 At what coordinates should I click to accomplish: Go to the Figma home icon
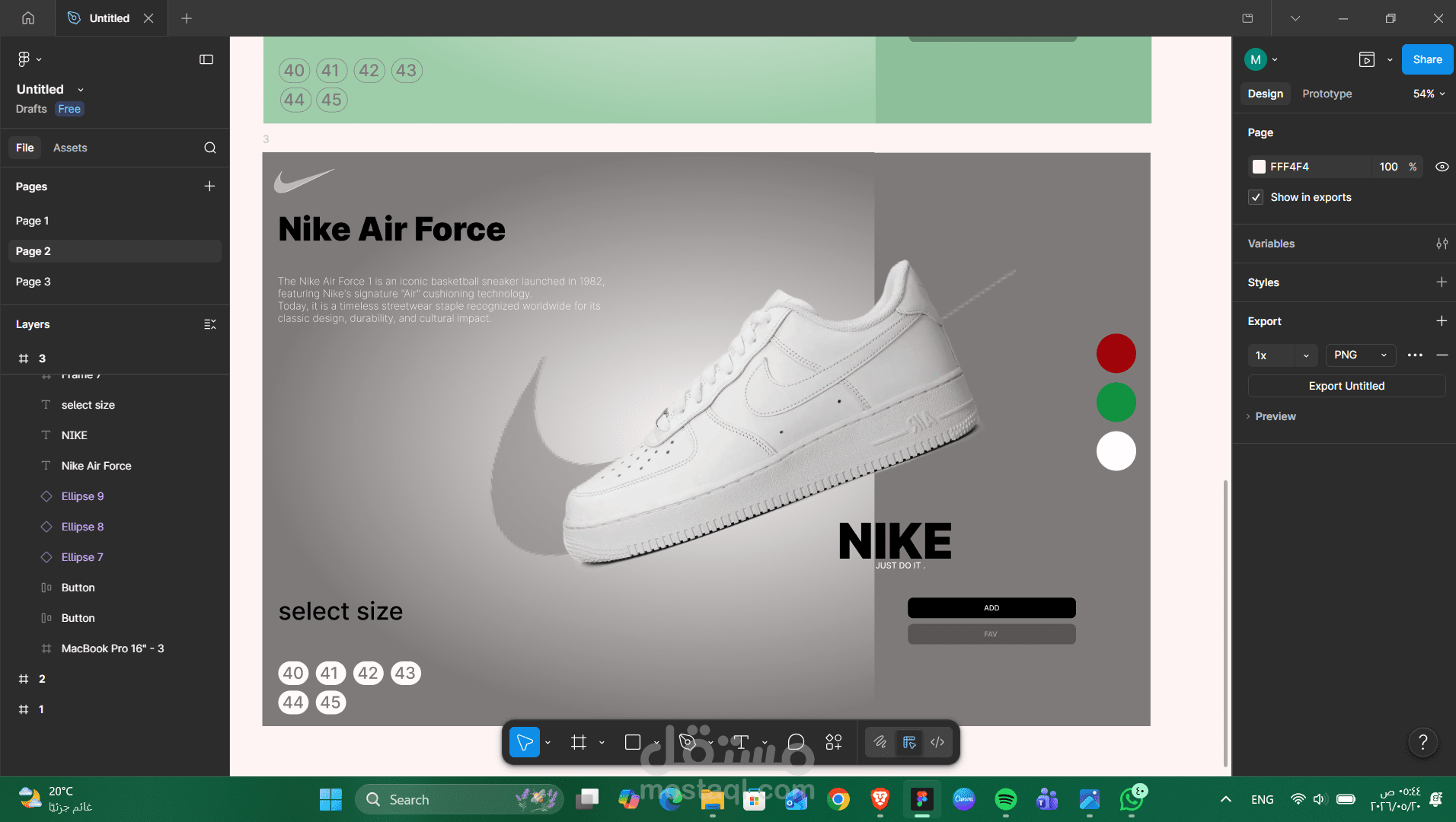pyautogui.click(x=28, y=18)
